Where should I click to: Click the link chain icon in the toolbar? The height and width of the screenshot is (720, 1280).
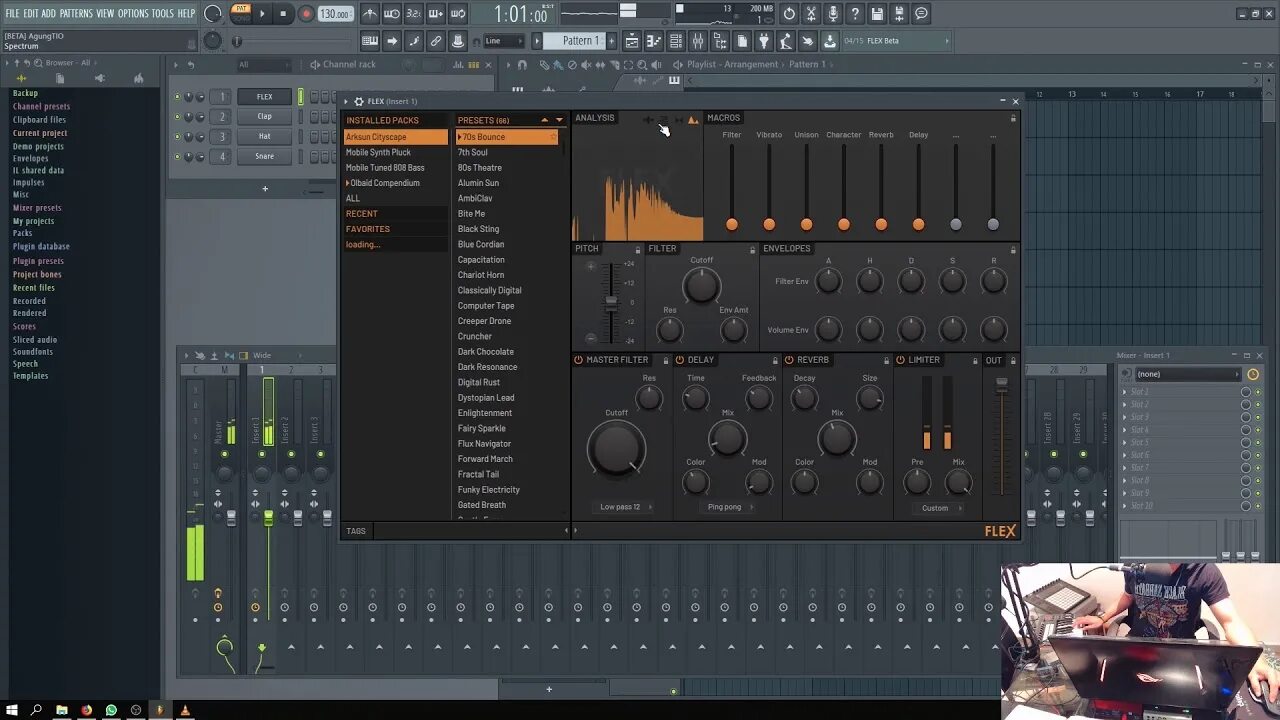(436, 41)
